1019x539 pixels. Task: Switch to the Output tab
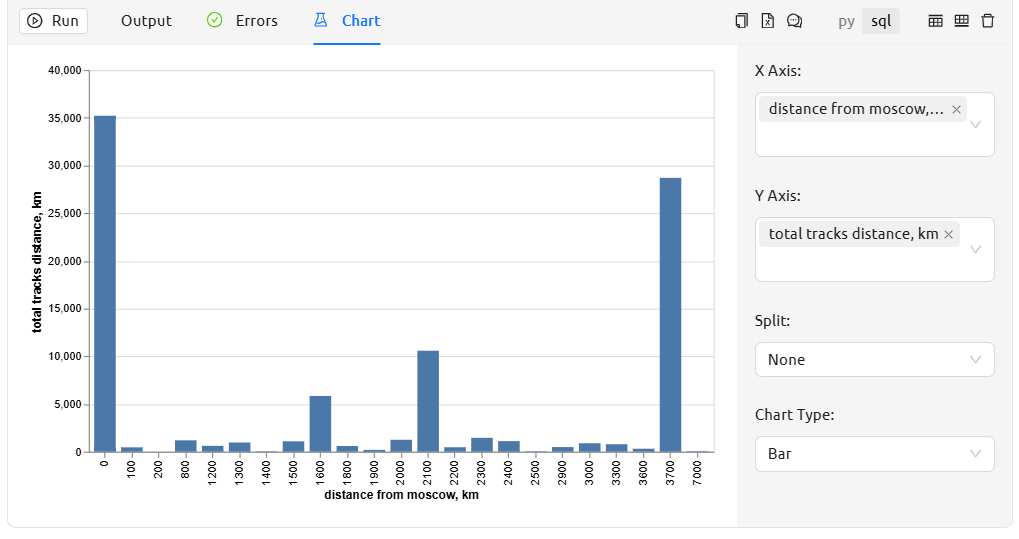pos(146,21)
